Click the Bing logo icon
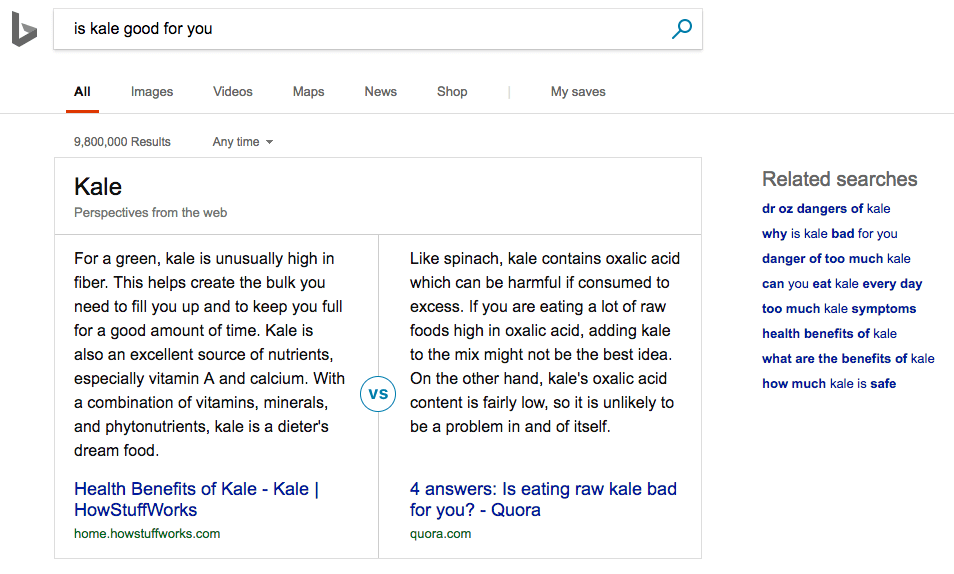 click(x=24, y=29)
